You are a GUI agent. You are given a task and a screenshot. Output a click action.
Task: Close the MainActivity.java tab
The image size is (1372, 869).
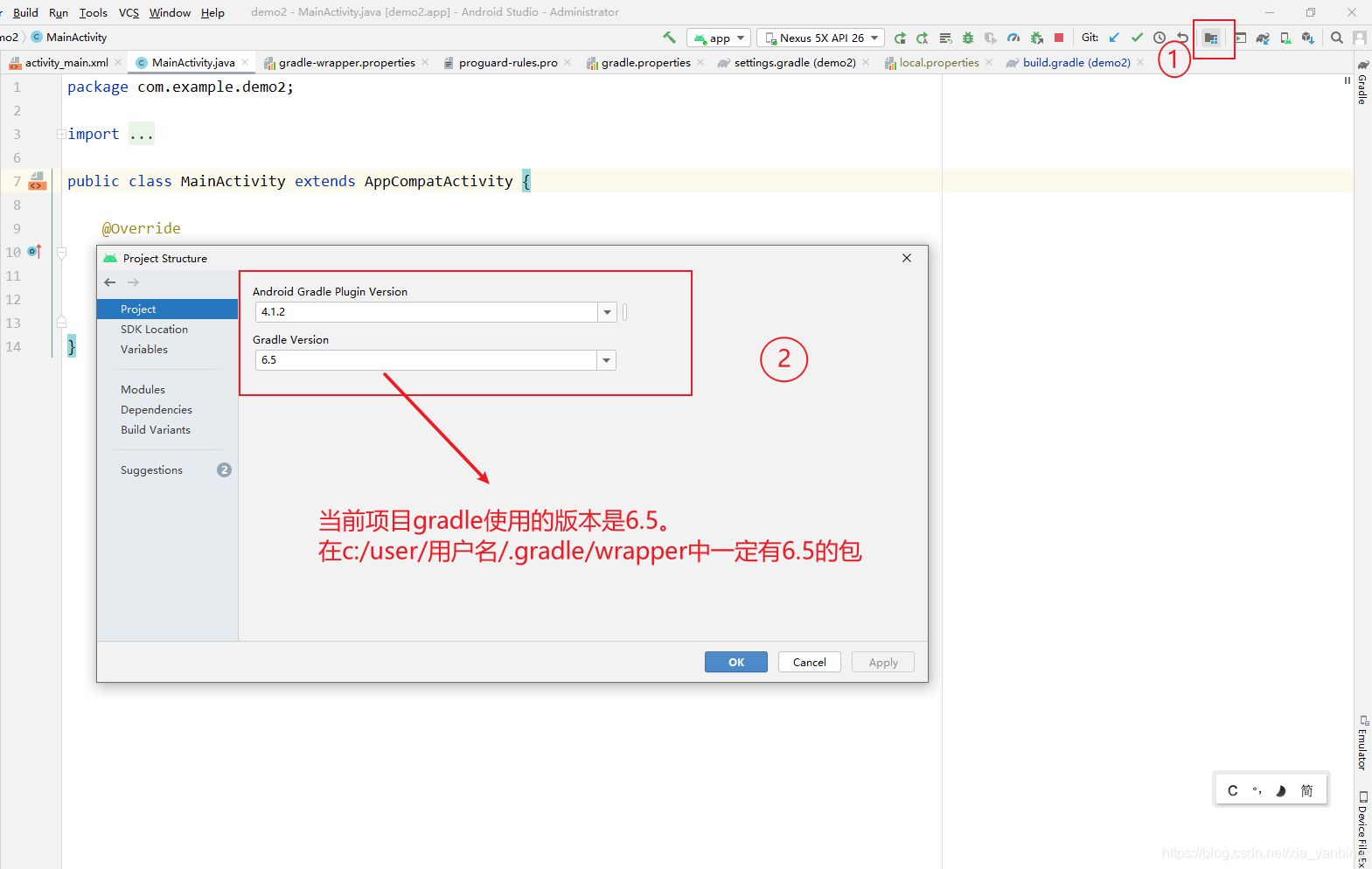pyautogui.click(x=245, y=62)
